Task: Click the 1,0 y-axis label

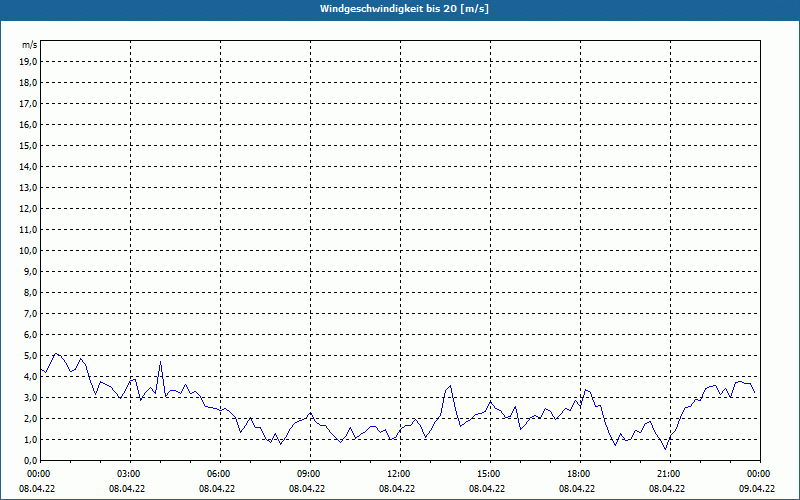Action: pyautogui.click(x=29, y=439)
